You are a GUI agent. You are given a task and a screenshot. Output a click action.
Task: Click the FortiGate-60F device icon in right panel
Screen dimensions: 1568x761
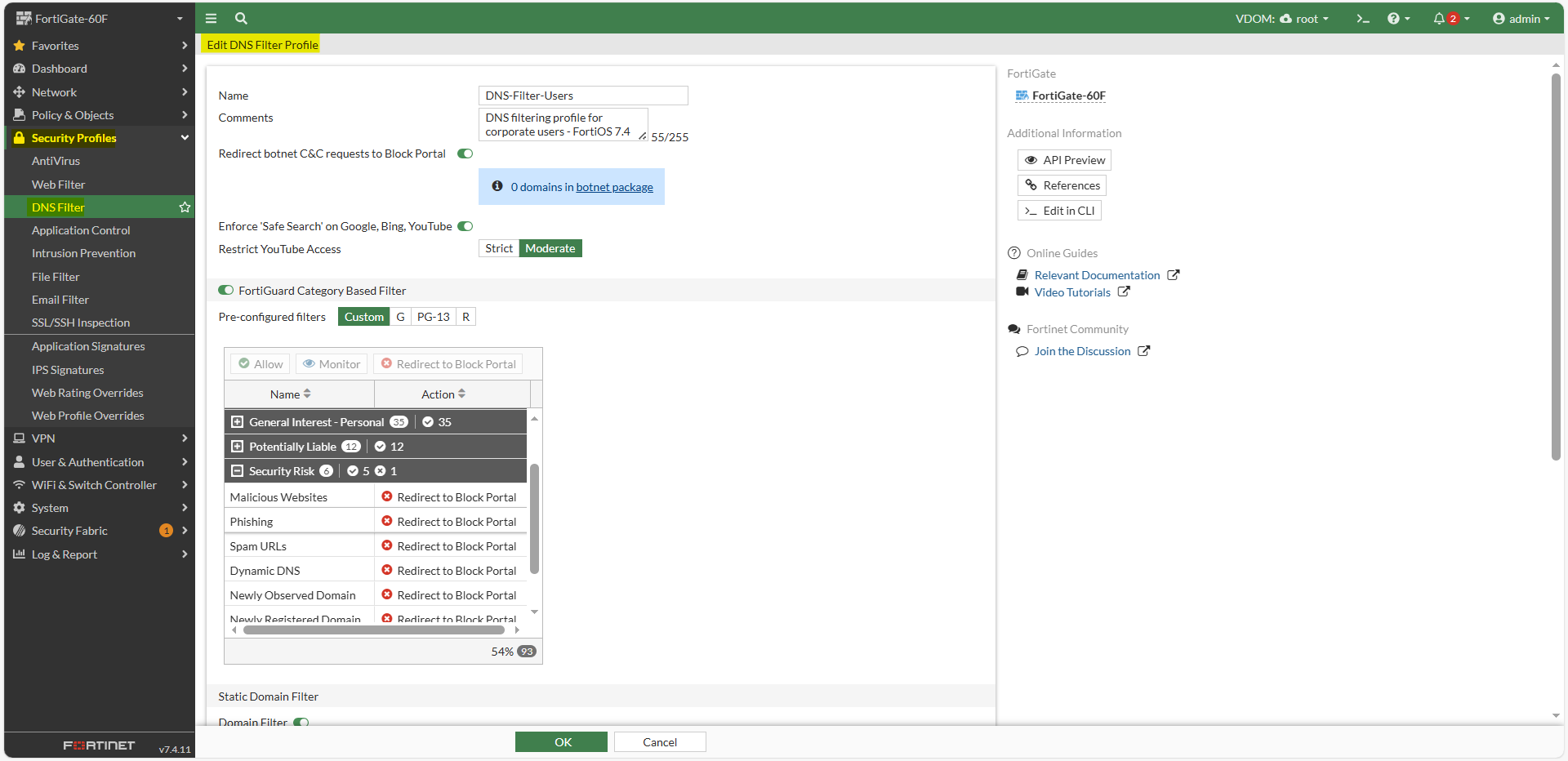coord(1022,96)
